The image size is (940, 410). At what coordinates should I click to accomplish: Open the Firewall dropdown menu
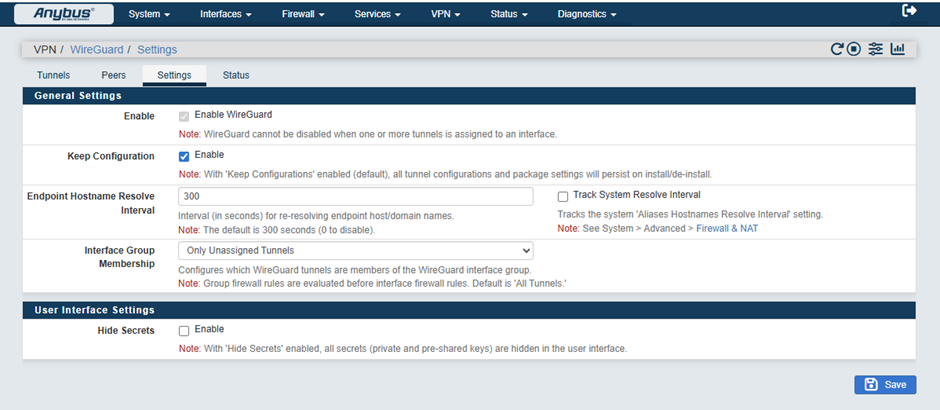tap(304, 14)
